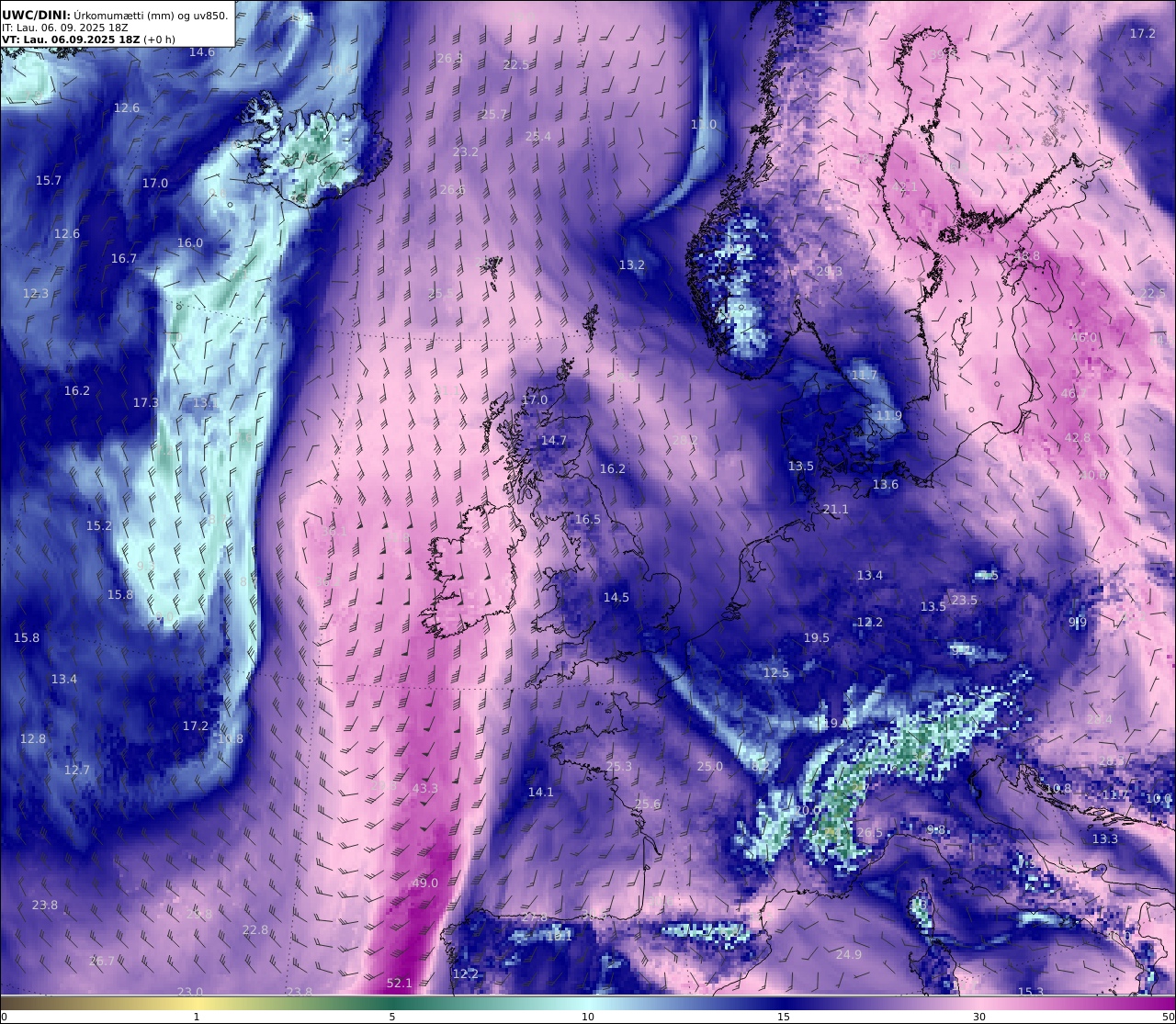Click the 14.5 value over southern England

(x=616, y=597)
